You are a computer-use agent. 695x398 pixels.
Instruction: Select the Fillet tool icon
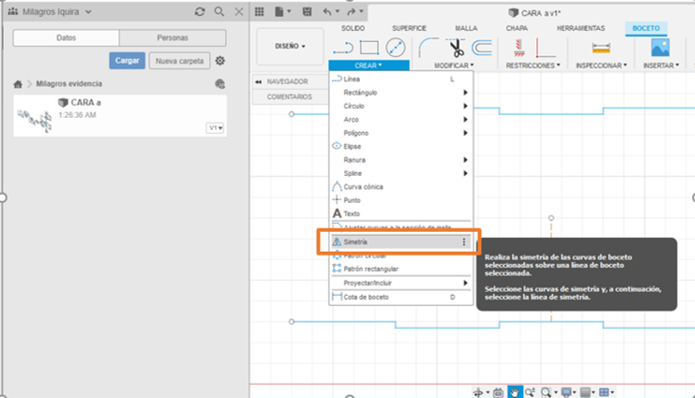pos(428,47)
